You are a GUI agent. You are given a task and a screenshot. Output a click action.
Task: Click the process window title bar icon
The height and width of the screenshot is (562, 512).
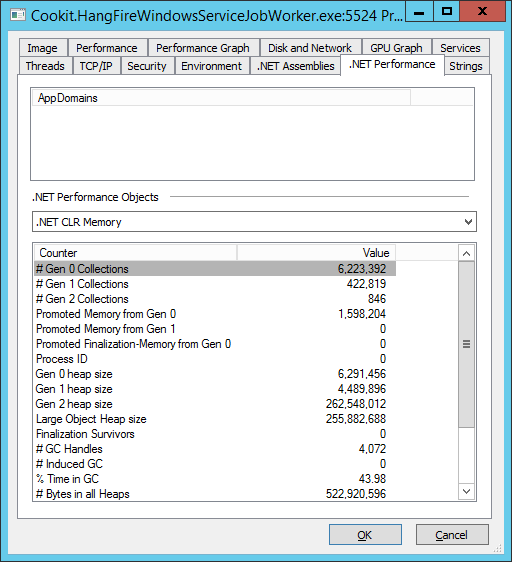point(18,15)
